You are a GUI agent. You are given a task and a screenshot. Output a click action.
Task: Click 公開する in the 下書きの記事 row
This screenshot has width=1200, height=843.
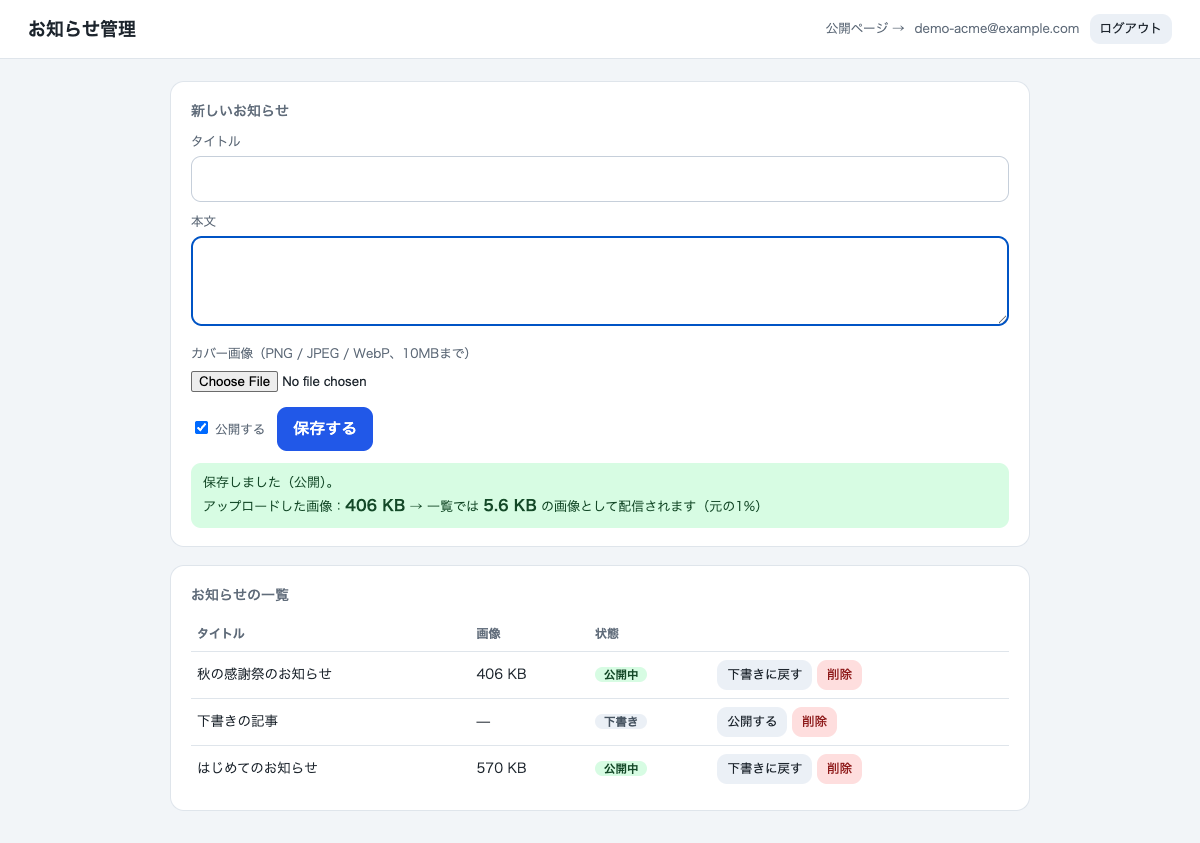point(752,722)
